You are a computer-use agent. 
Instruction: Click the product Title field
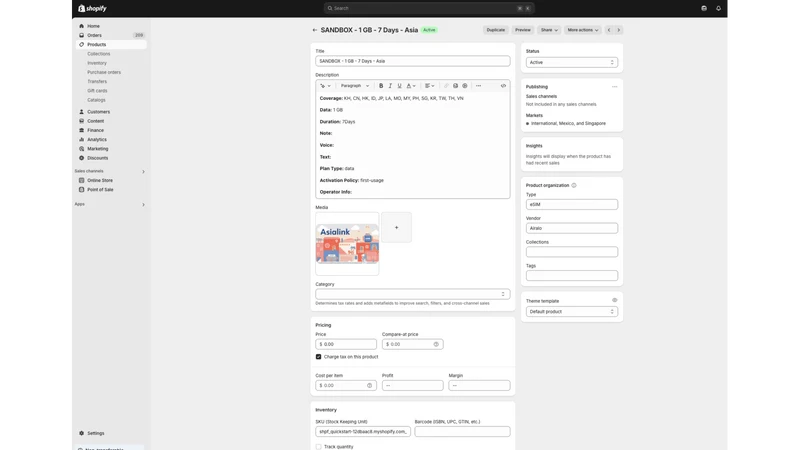(412, 61)
